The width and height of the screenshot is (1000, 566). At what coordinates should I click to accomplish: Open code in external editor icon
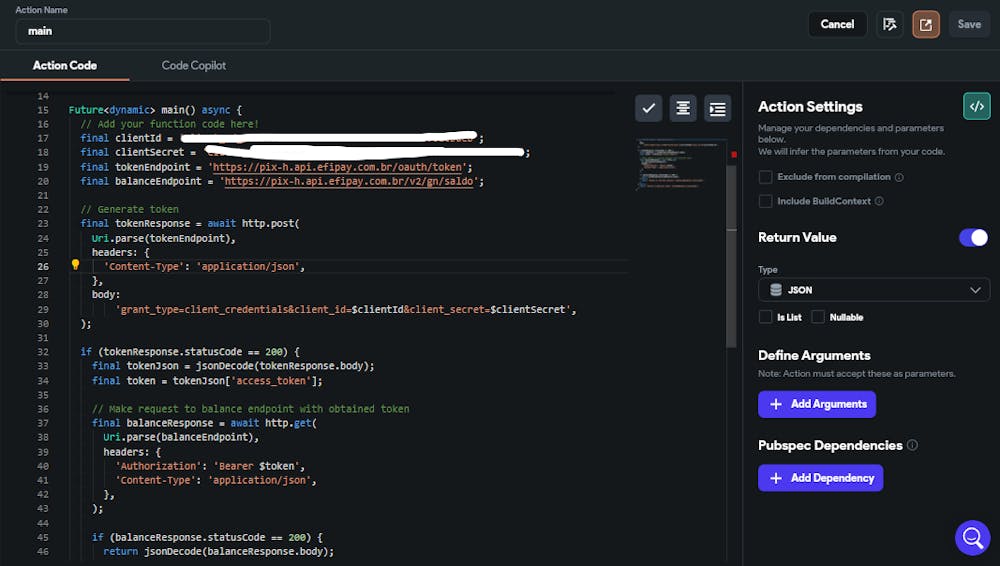click(926, 24)
